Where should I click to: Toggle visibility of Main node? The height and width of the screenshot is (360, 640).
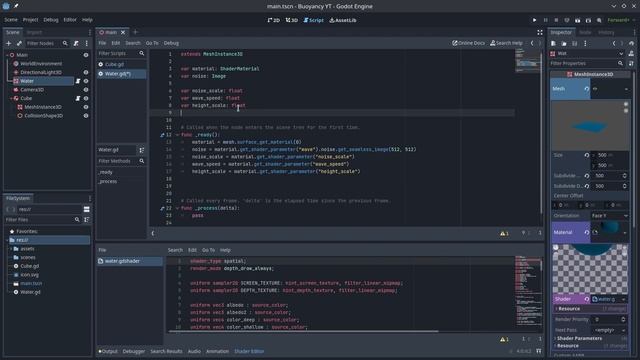pos(86,55)
